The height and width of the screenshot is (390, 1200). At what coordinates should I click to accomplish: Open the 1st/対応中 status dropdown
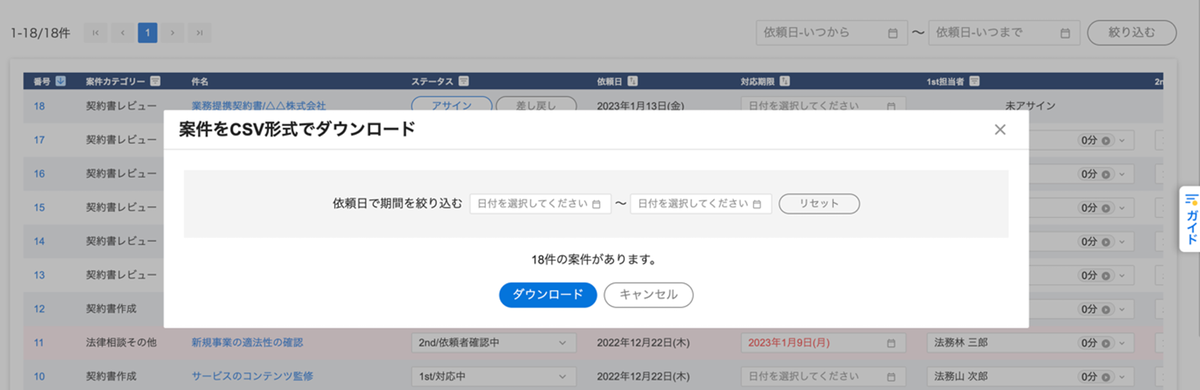point(494,377)
